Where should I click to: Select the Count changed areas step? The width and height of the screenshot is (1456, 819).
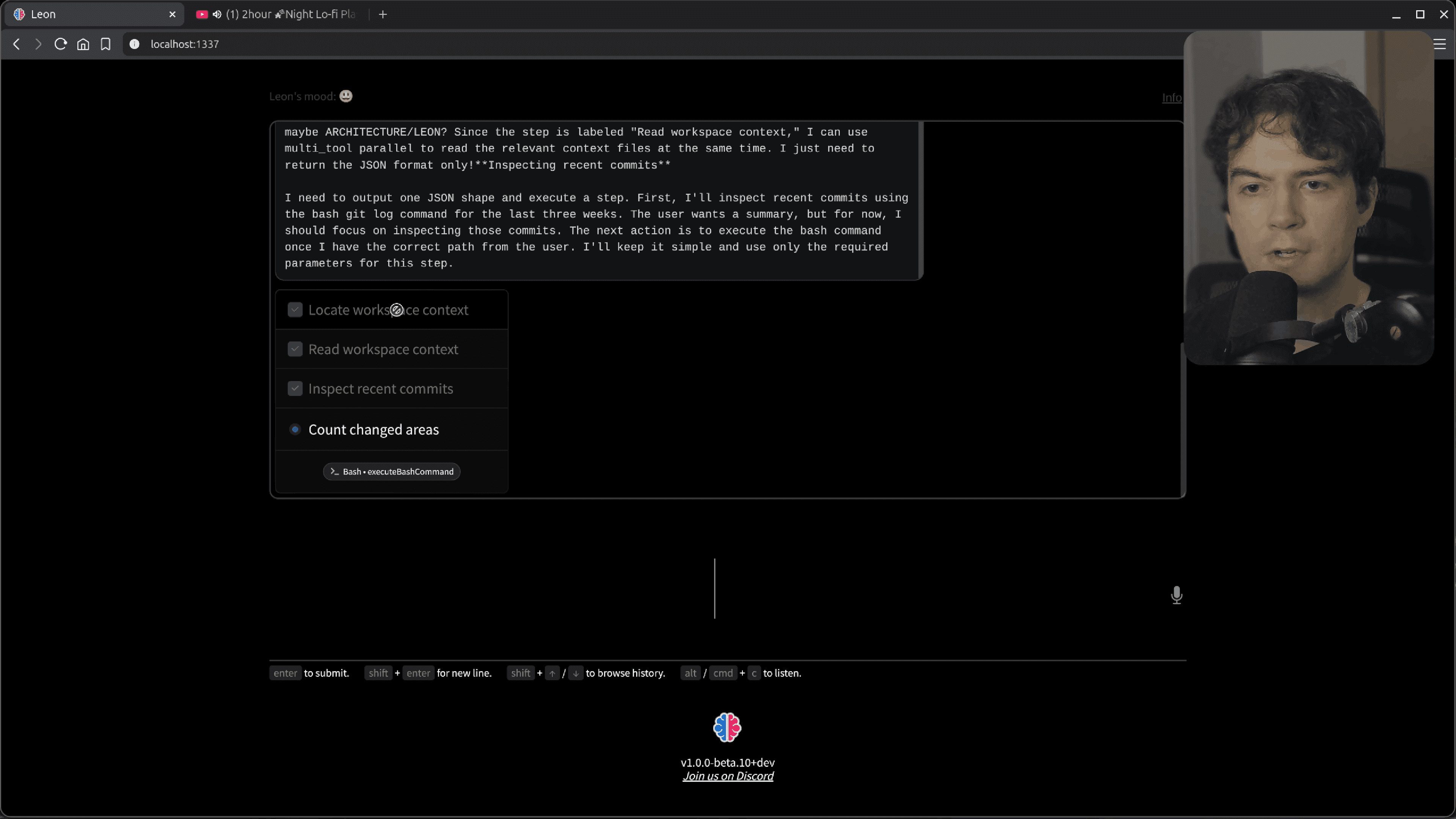coord(373,430)
